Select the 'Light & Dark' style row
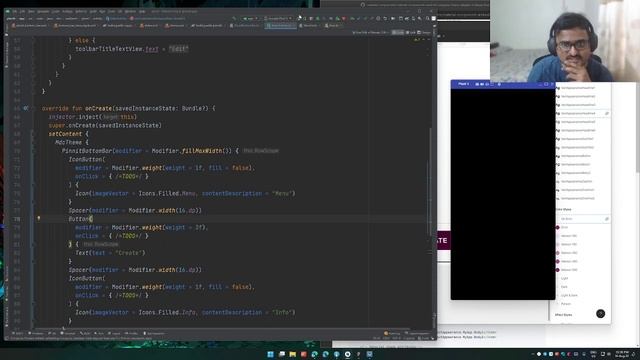The width and height of the screenshot is (640, 360). [569, 296]
